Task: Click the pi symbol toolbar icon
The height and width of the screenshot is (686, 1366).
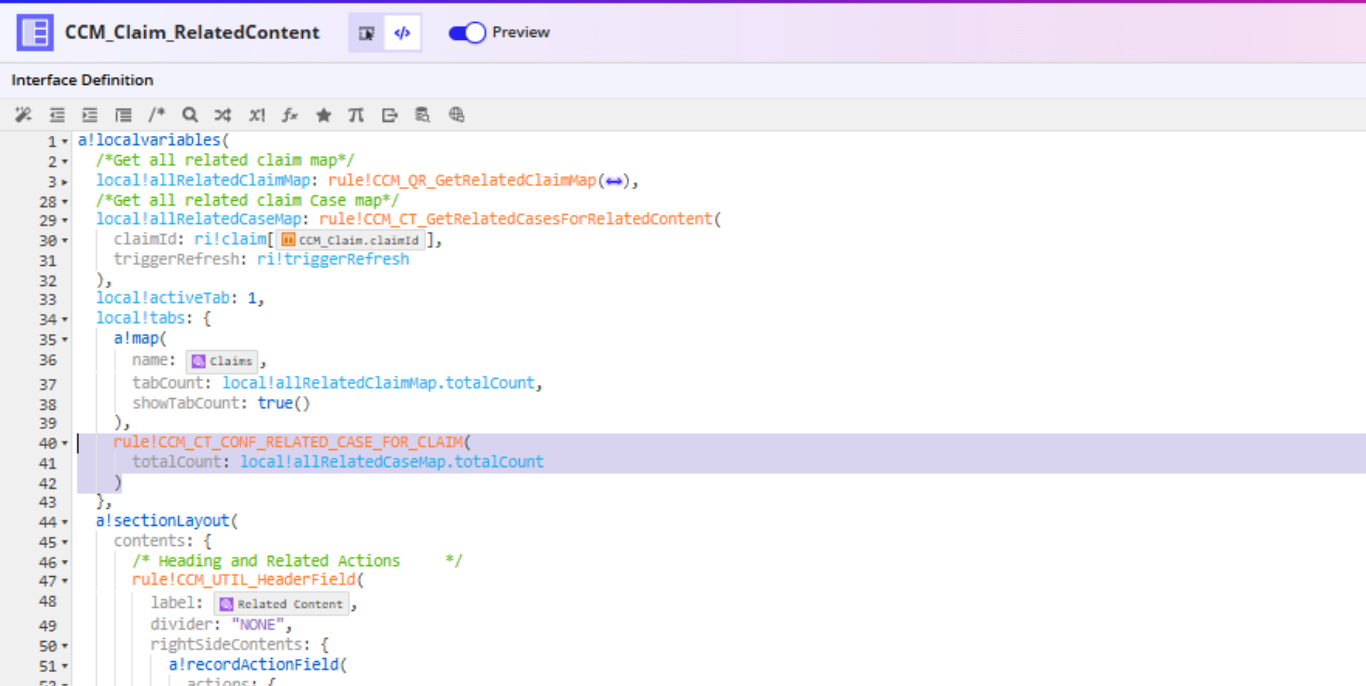Action: pos(356,115)
